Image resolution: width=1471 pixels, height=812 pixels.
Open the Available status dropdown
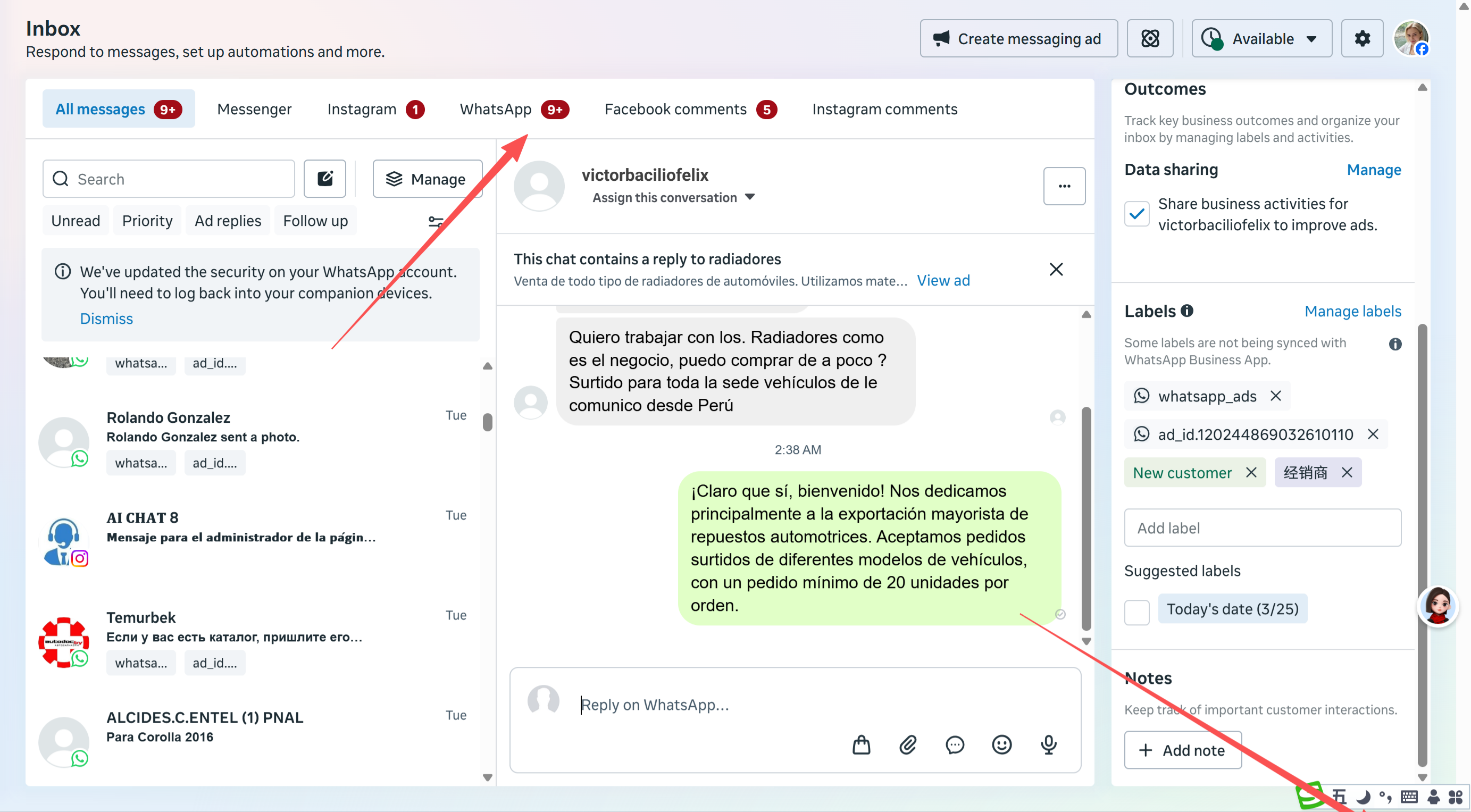(x=1261, y=39)
